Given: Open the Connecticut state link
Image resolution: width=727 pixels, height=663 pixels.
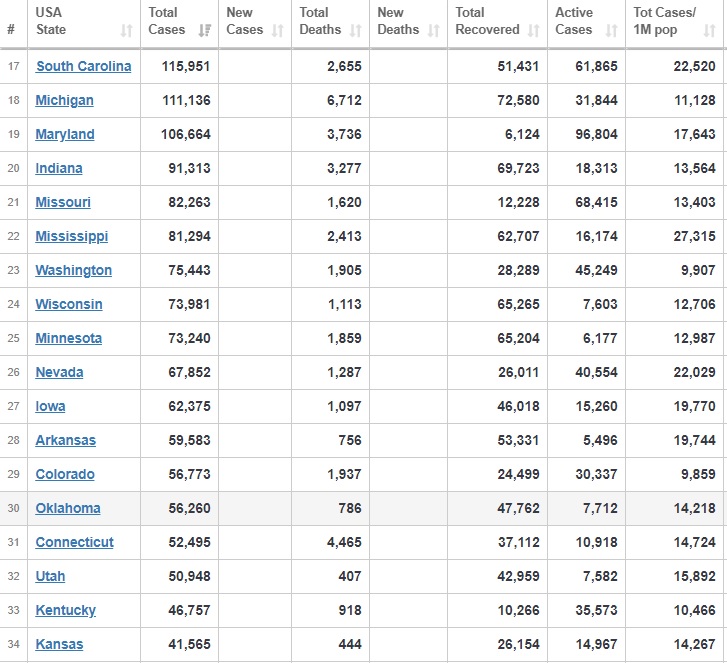Looking at the screenshot, I should 74,542.
